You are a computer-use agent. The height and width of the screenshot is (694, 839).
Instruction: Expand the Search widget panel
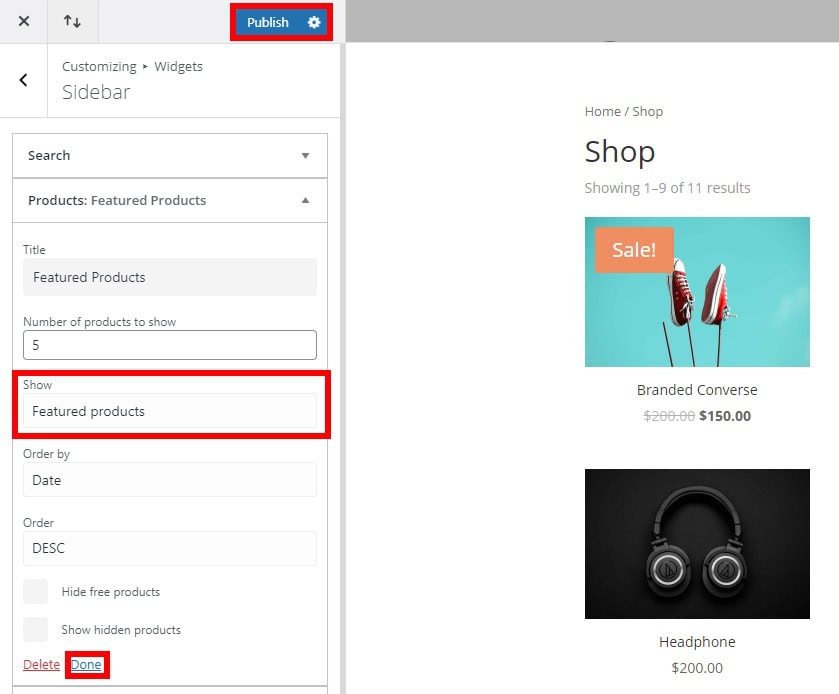pos(169,155)
